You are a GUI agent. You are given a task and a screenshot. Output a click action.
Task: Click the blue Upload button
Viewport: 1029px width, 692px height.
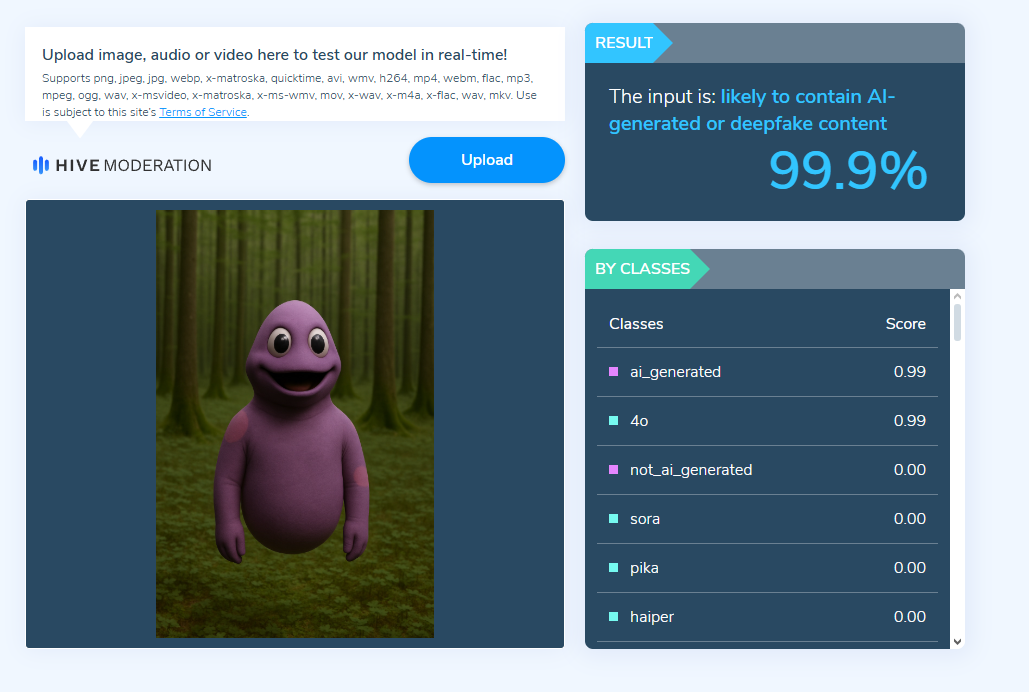click(486, 160)
